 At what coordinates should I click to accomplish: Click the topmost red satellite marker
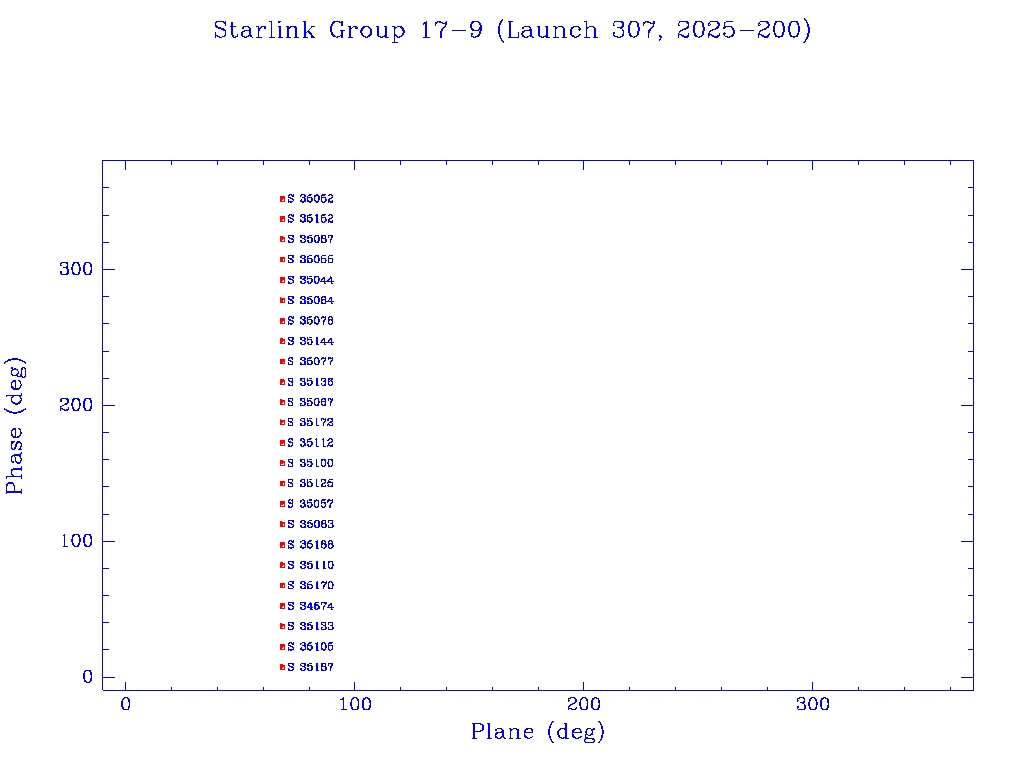pyautogui.click(x=283, y=199)
